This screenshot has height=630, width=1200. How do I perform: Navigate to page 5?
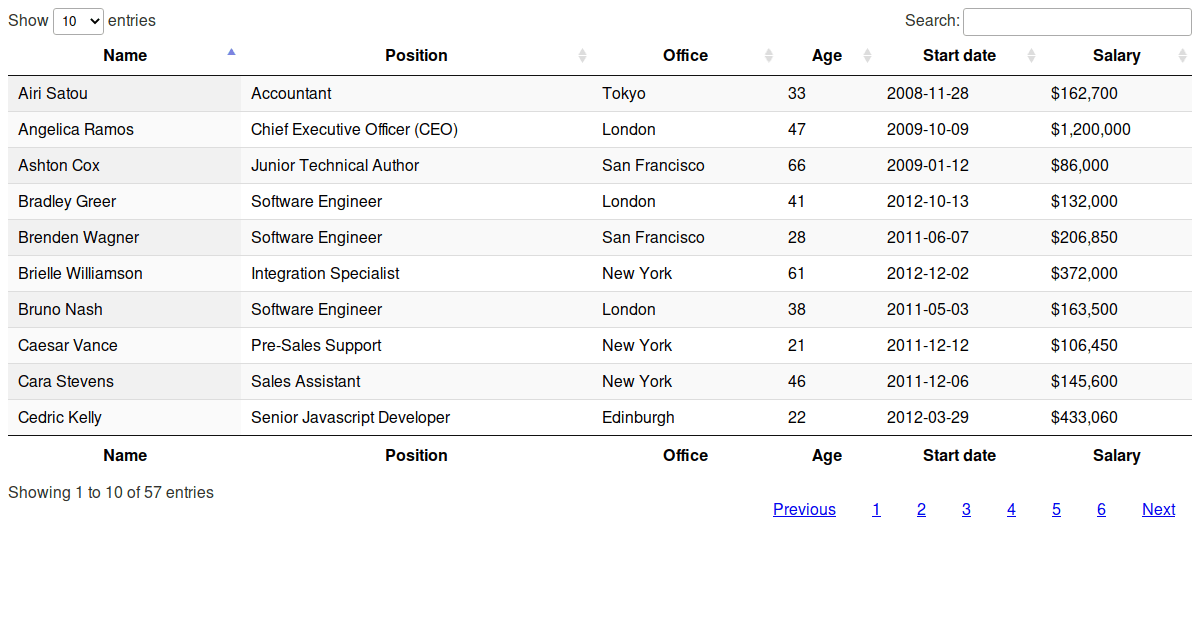click(x=1056, y=510)
